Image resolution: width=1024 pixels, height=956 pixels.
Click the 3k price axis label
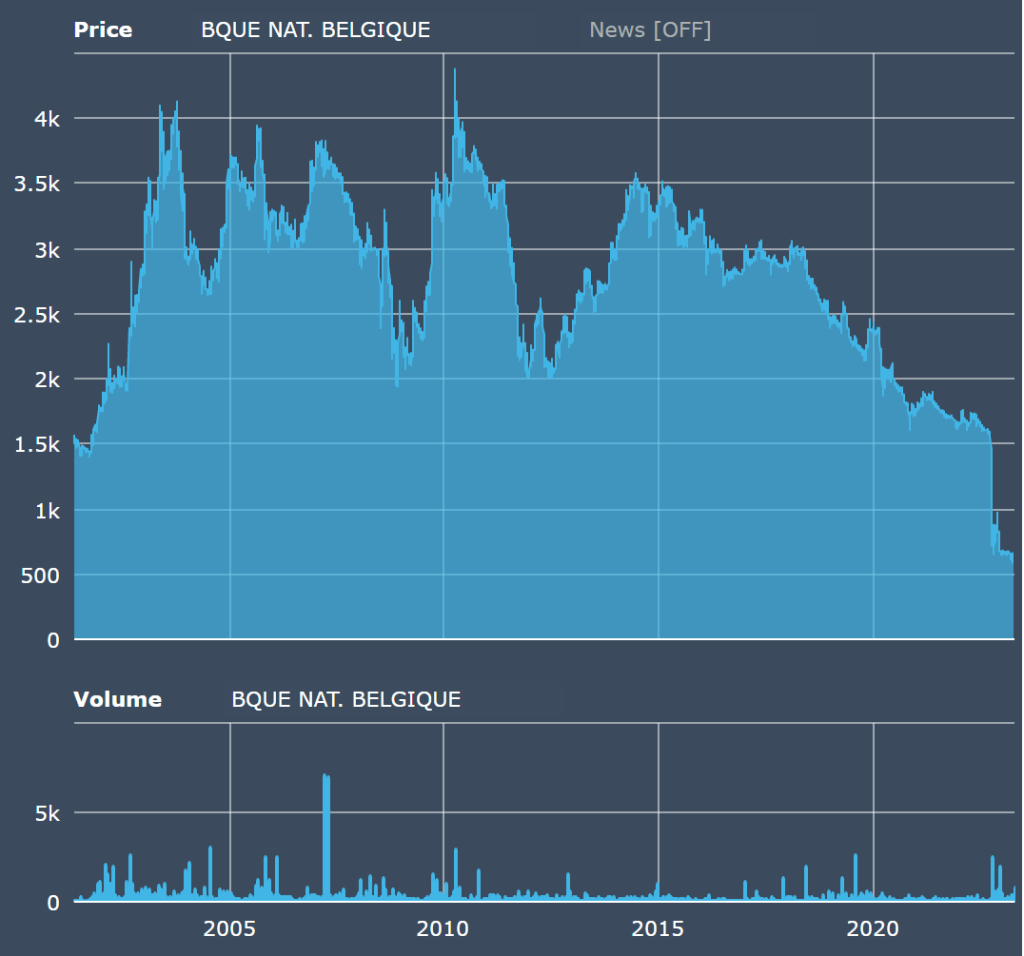click(47, 249)
